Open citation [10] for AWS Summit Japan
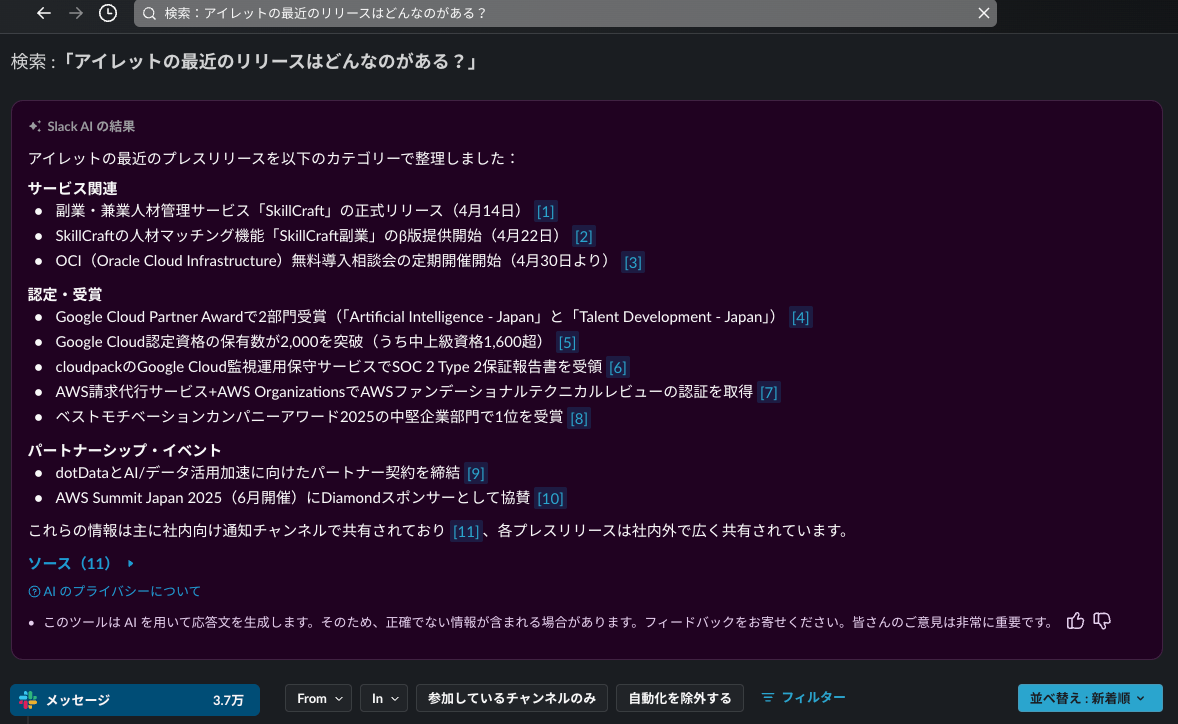The width and height of the screenshot is (1178, 724). tap(551, 498)
